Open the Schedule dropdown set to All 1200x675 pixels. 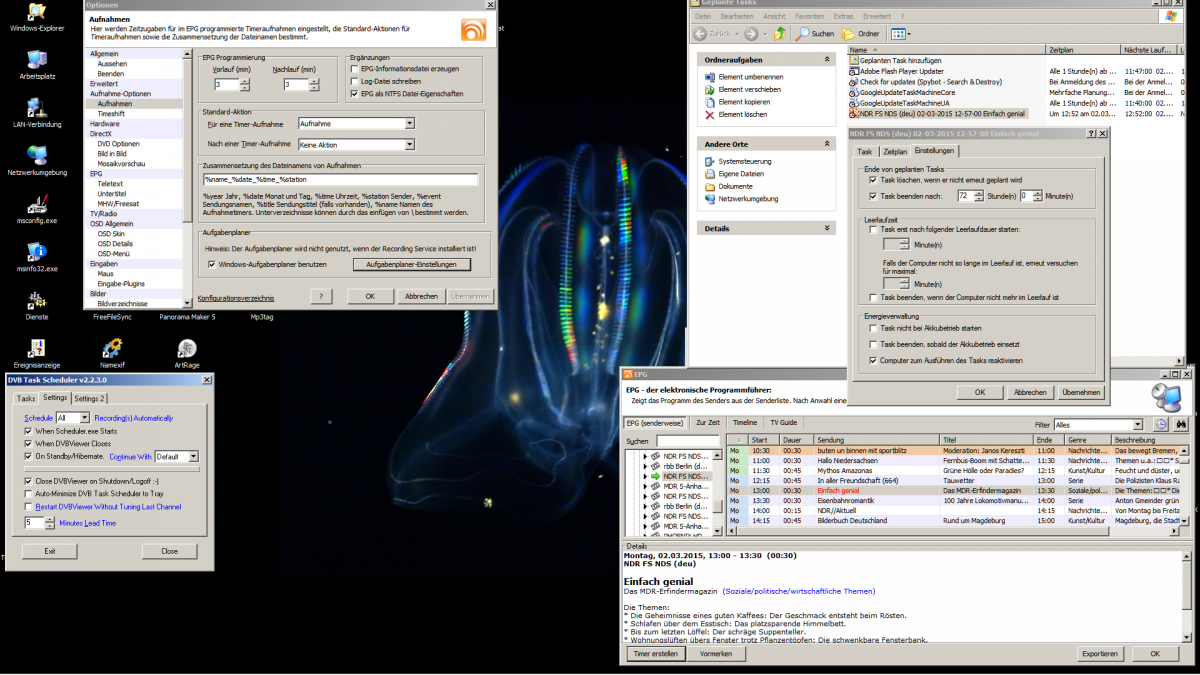[85, 417]
